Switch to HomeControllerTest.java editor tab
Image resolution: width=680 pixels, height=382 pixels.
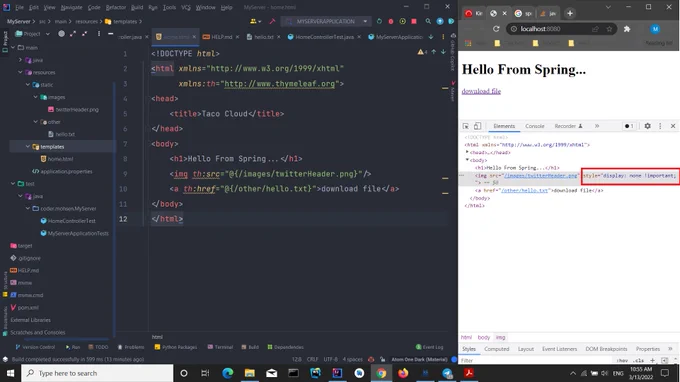pyautogui.click(x=324, y=37)
